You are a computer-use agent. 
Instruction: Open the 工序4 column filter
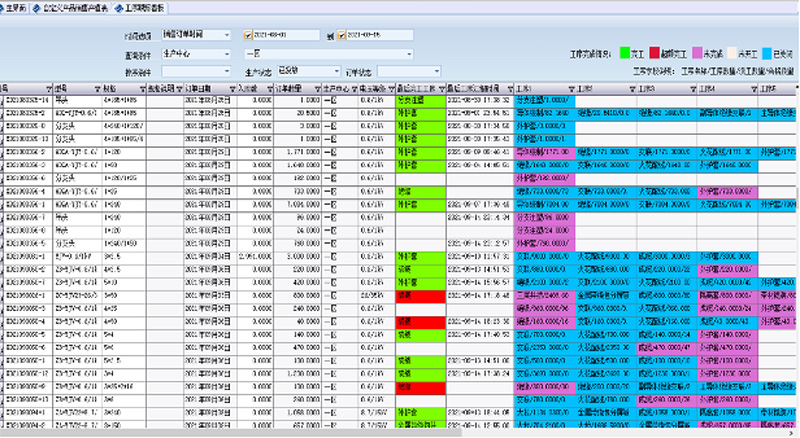coord(754,89)
